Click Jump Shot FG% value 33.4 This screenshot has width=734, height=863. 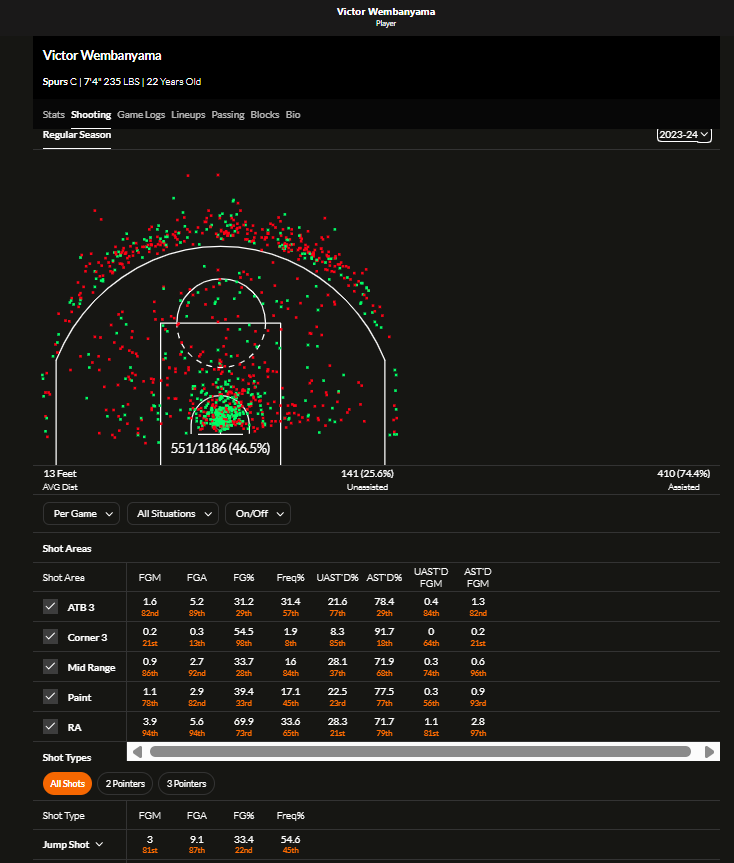click(x=244, y=839)
